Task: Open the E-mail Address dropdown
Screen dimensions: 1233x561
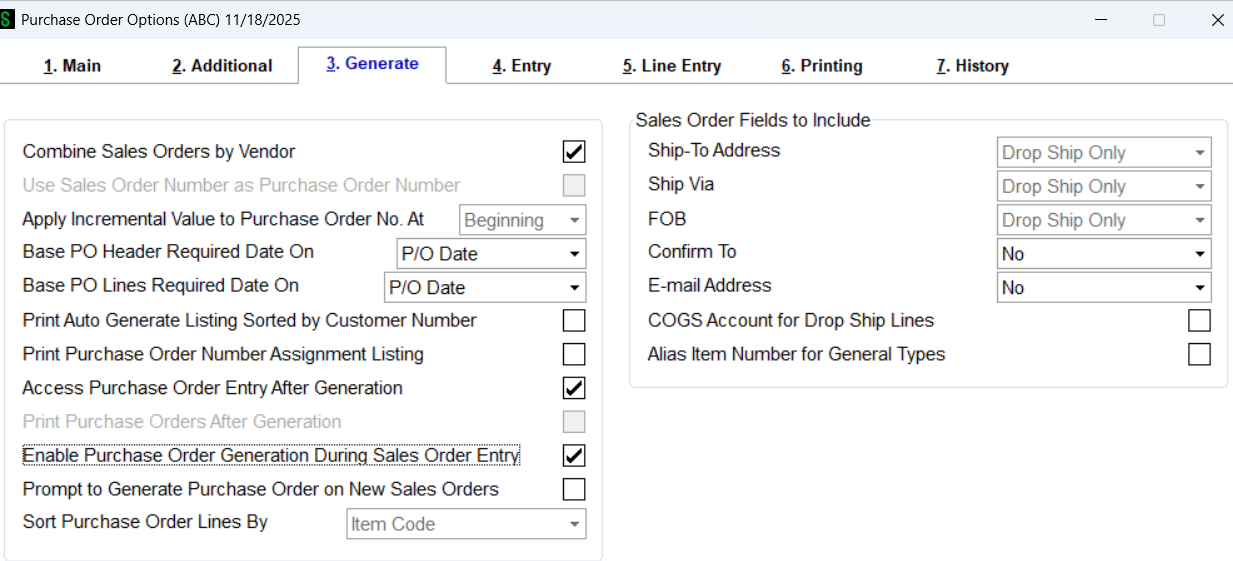Action: (x=1105, y=288)
